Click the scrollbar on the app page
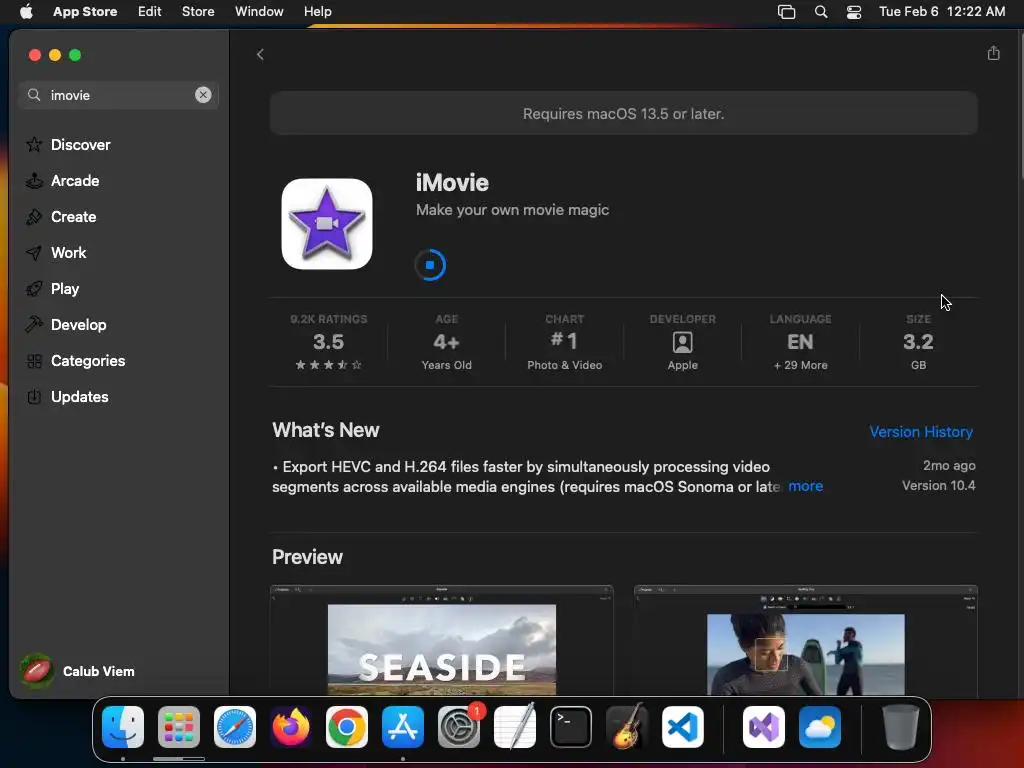This screenshot has width=1024, height=768. coord(1021,104)
